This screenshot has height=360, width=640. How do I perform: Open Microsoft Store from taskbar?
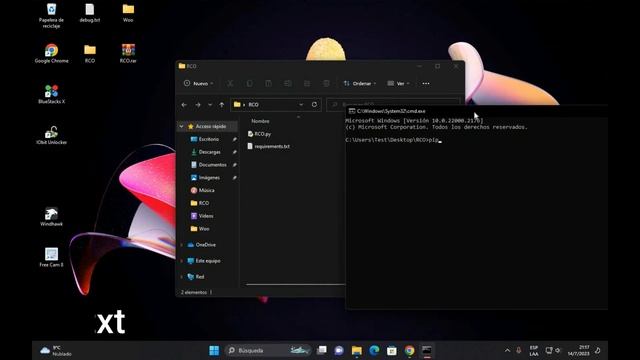(x=392, y=350)
